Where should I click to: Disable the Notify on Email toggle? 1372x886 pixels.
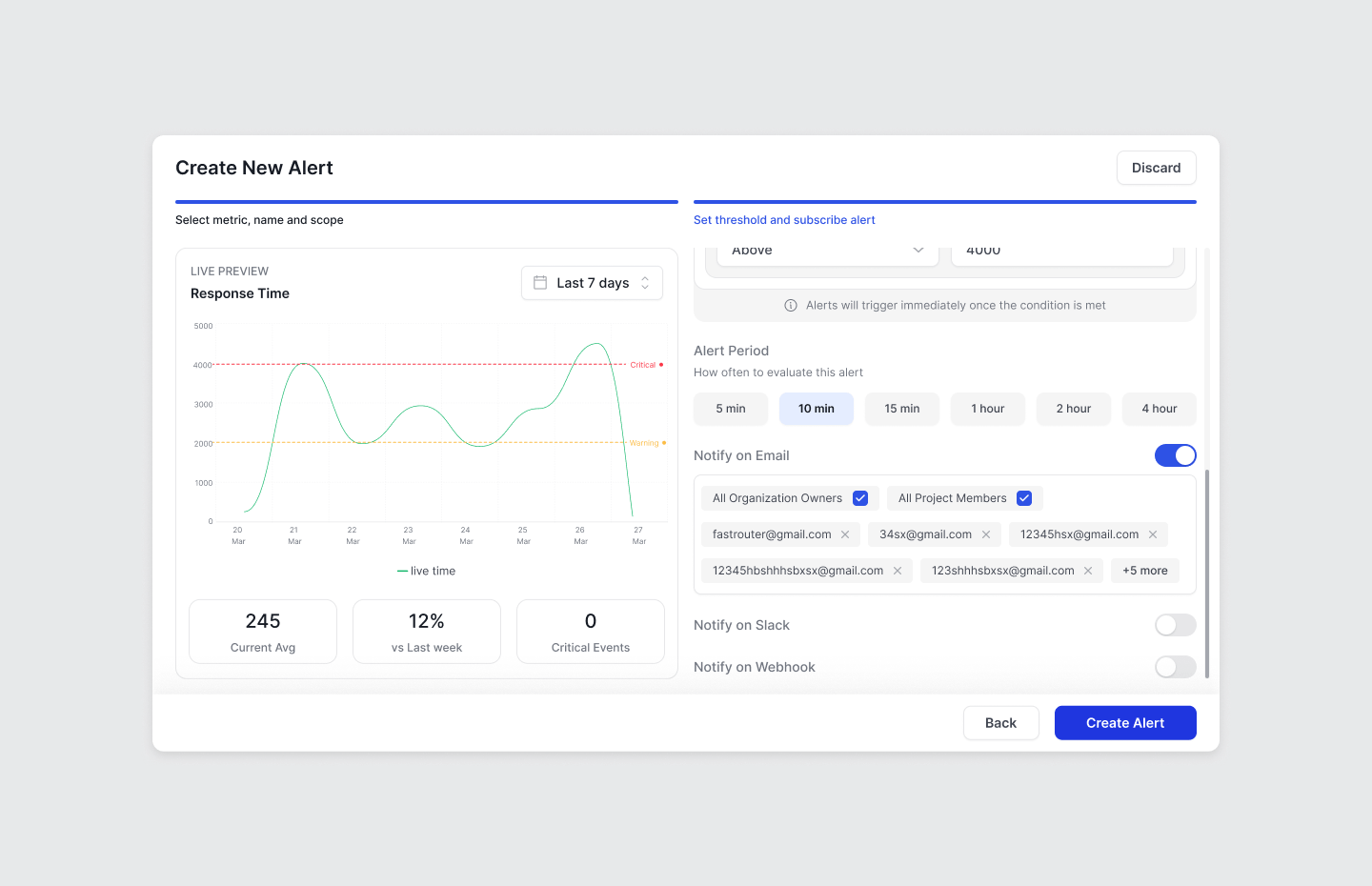click(1175, 455)
